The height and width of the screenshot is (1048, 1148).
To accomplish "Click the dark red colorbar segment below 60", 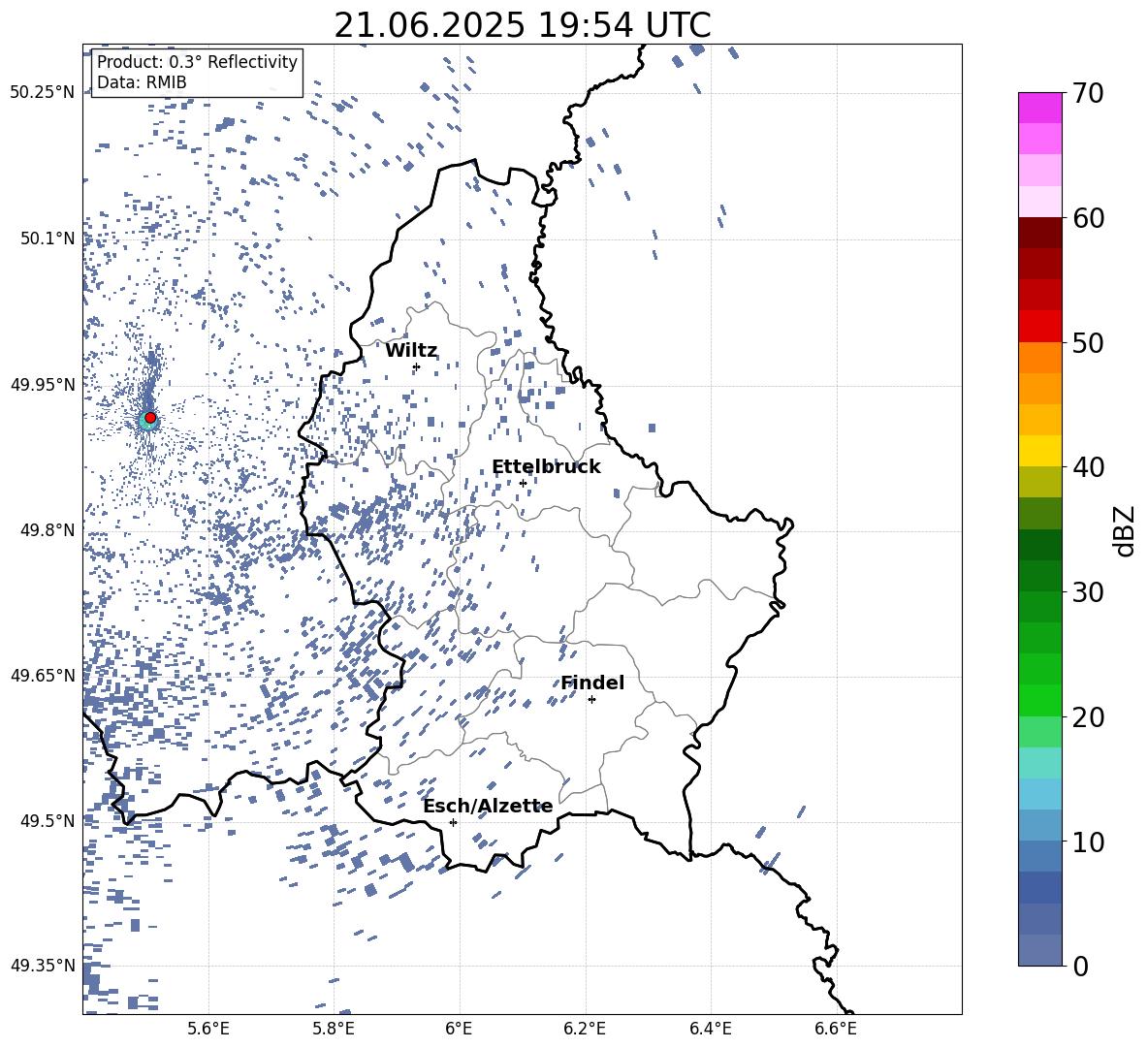I will coord(1040,233).
